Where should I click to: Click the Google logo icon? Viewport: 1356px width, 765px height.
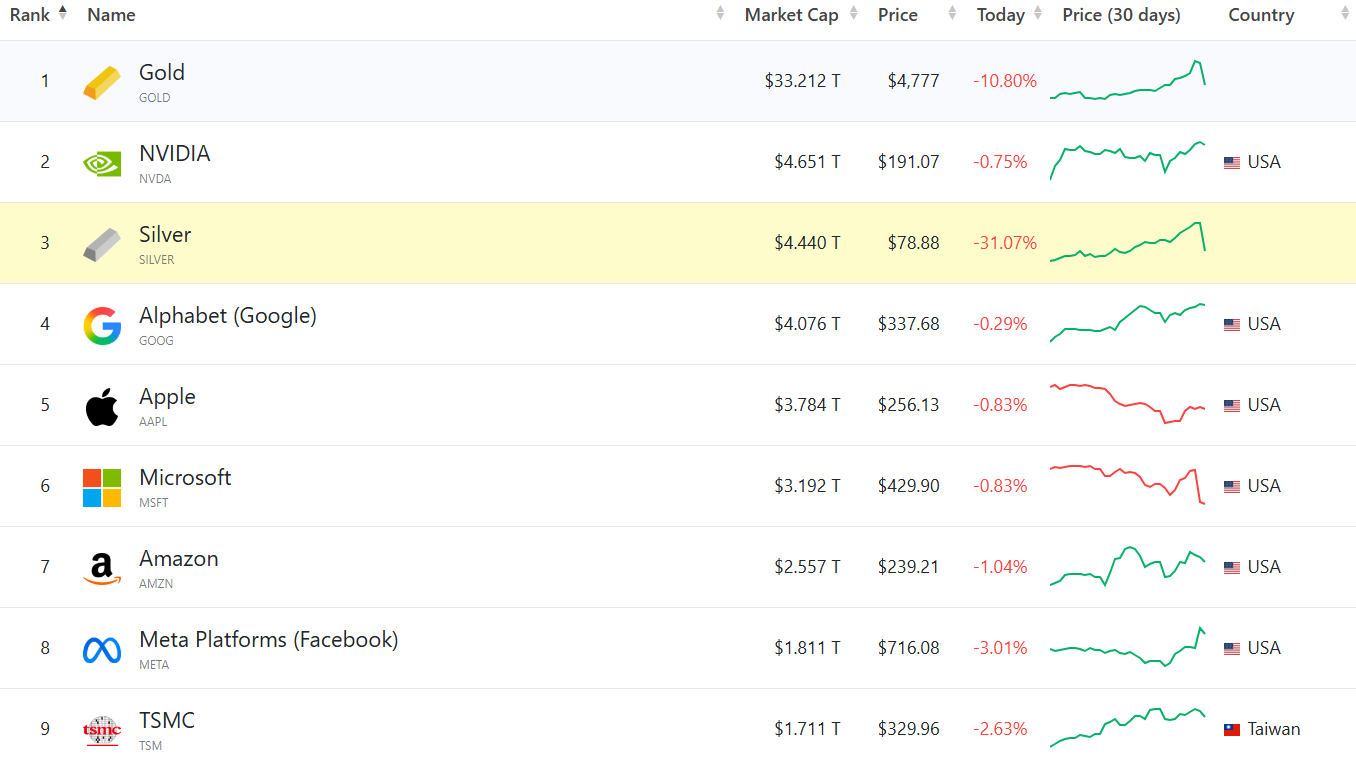pos(102,326)
